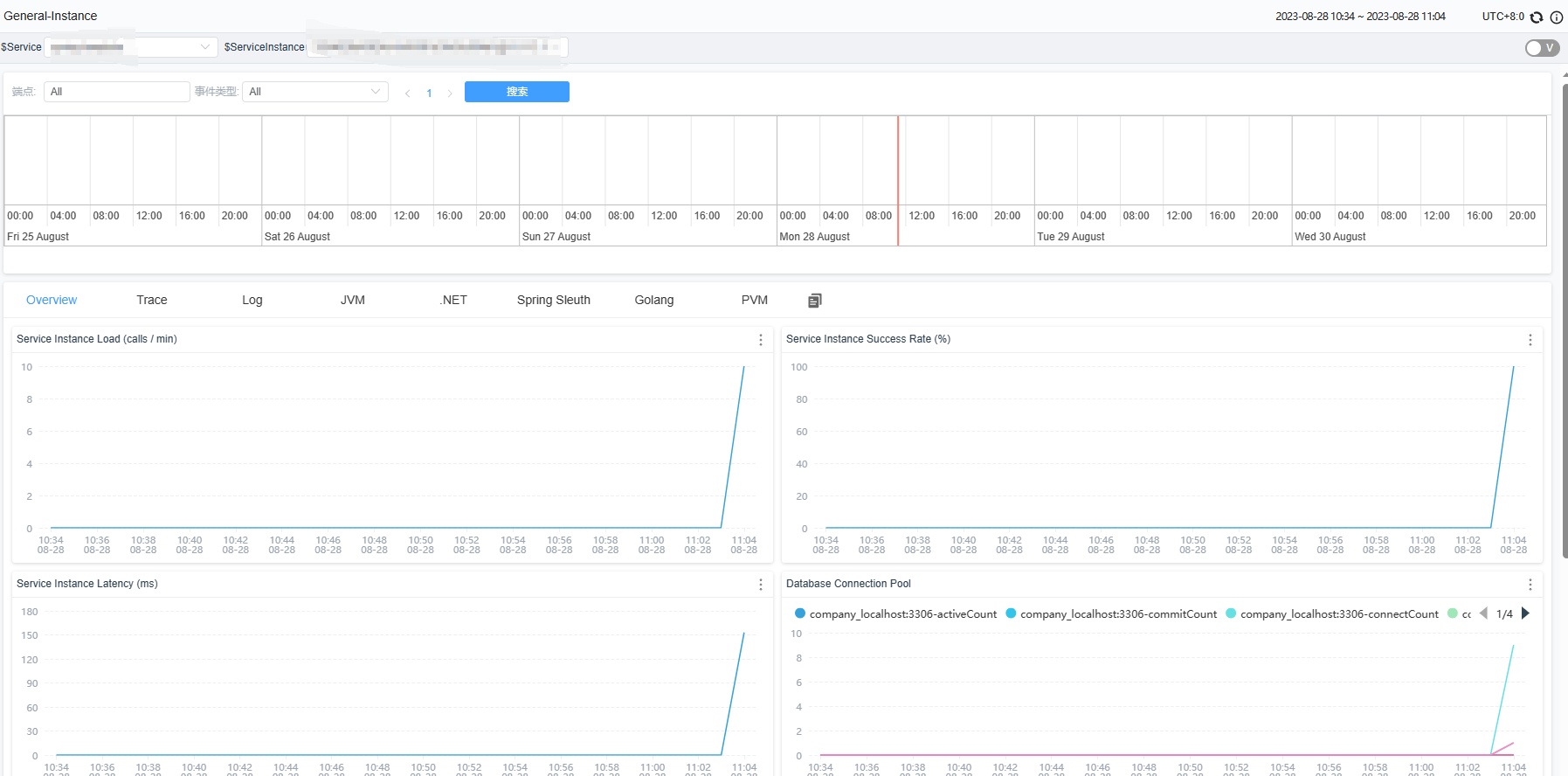Click the blue search button
This screenshot has width=1568, height=776.
(517, 92)
